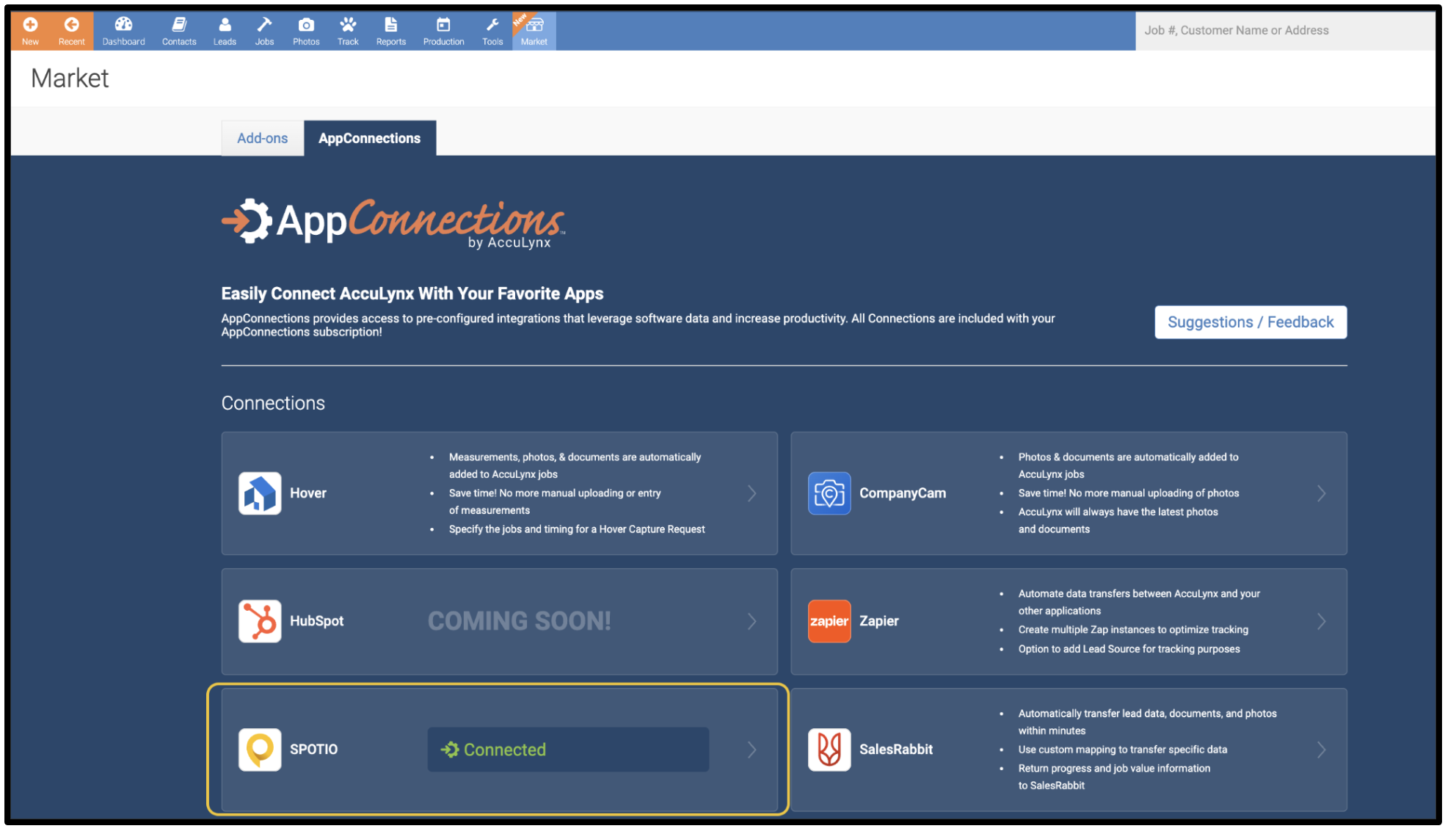This screenshot has width=1456, height=834.
Task: Click the Suggestions / Feedback button
Action: (x=1252, y=323)
